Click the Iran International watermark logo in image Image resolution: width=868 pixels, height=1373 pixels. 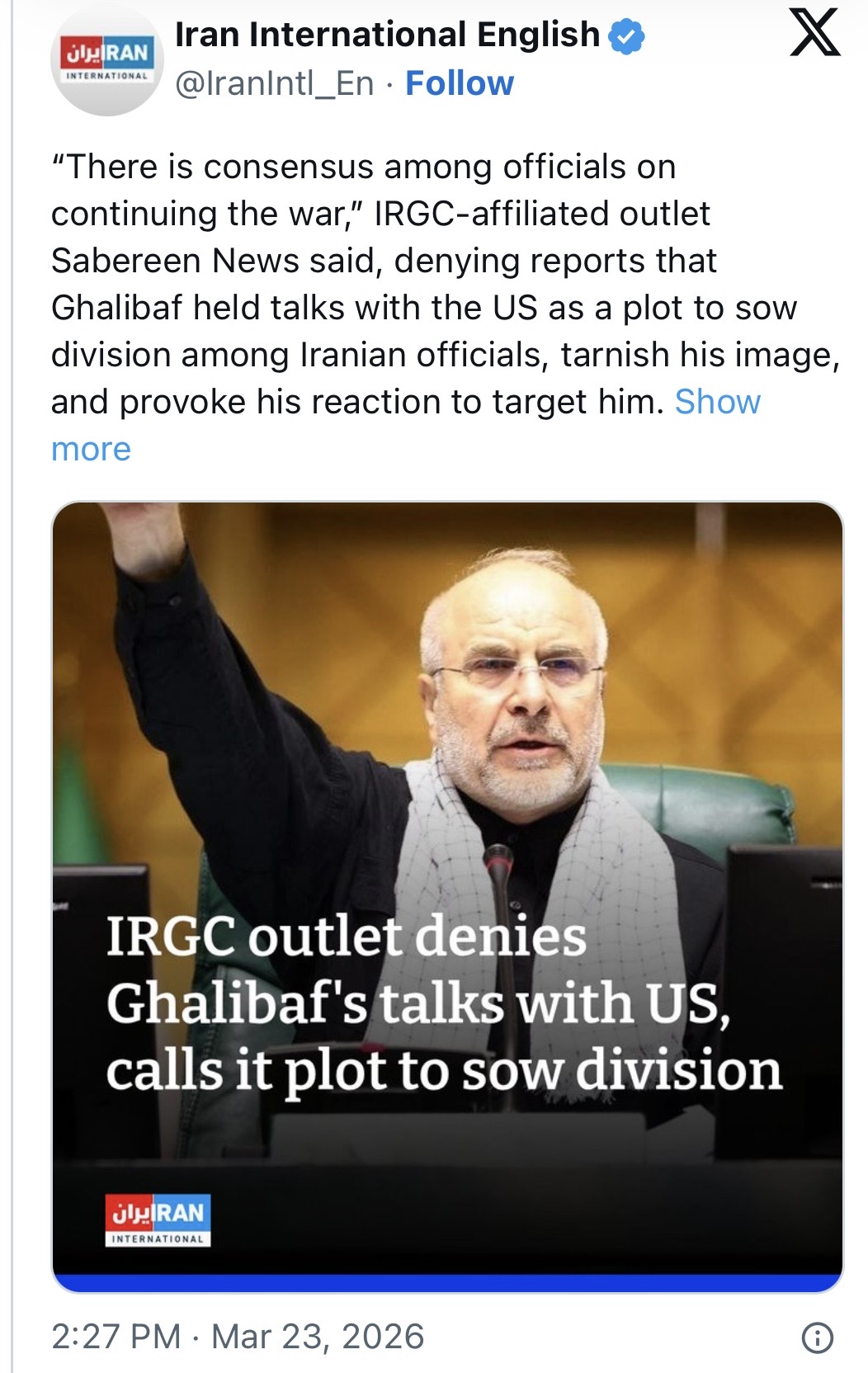point(158,1219)
